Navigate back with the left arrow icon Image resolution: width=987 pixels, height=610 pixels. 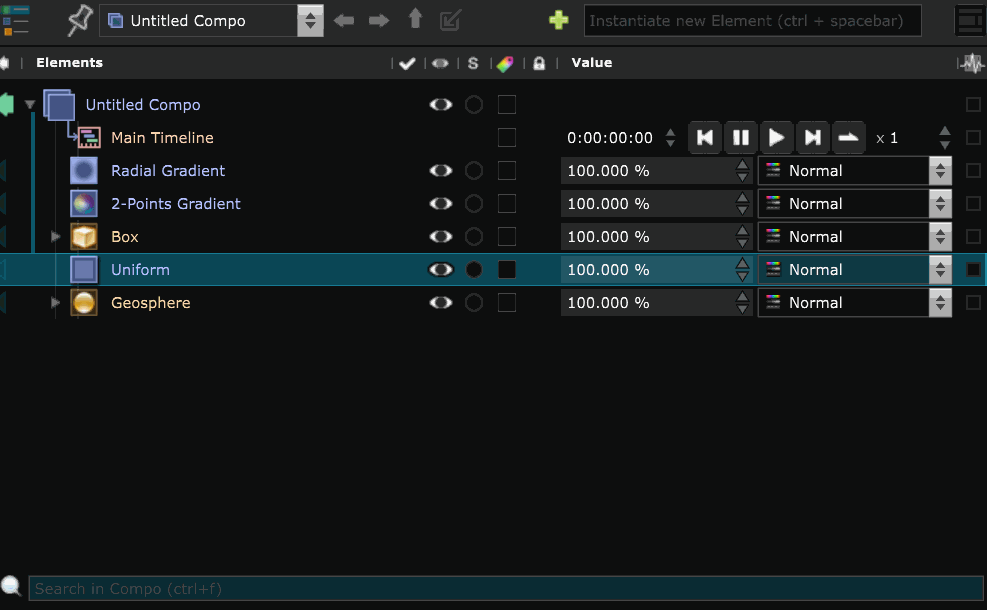pos(345,20)
